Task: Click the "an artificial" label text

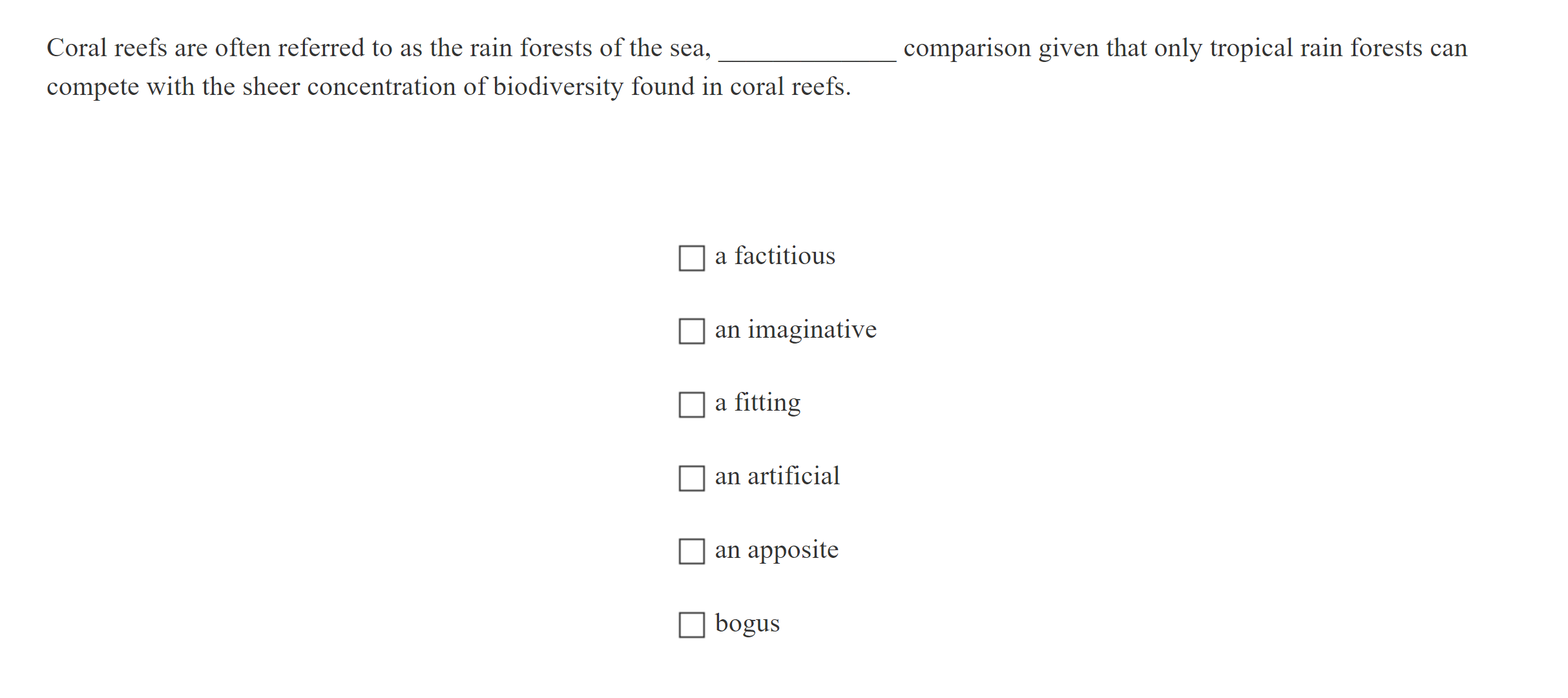Action: coord(777,477)
